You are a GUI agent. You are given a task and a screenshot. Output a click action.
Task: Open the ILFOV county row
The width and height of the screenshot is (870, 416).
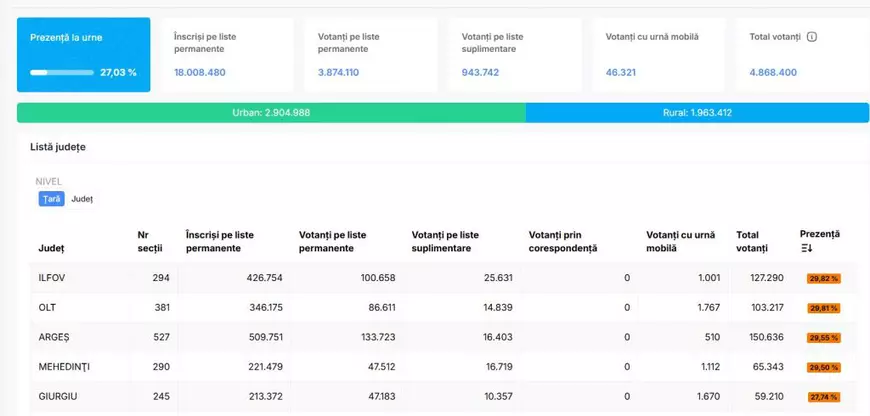coord(51,278)
